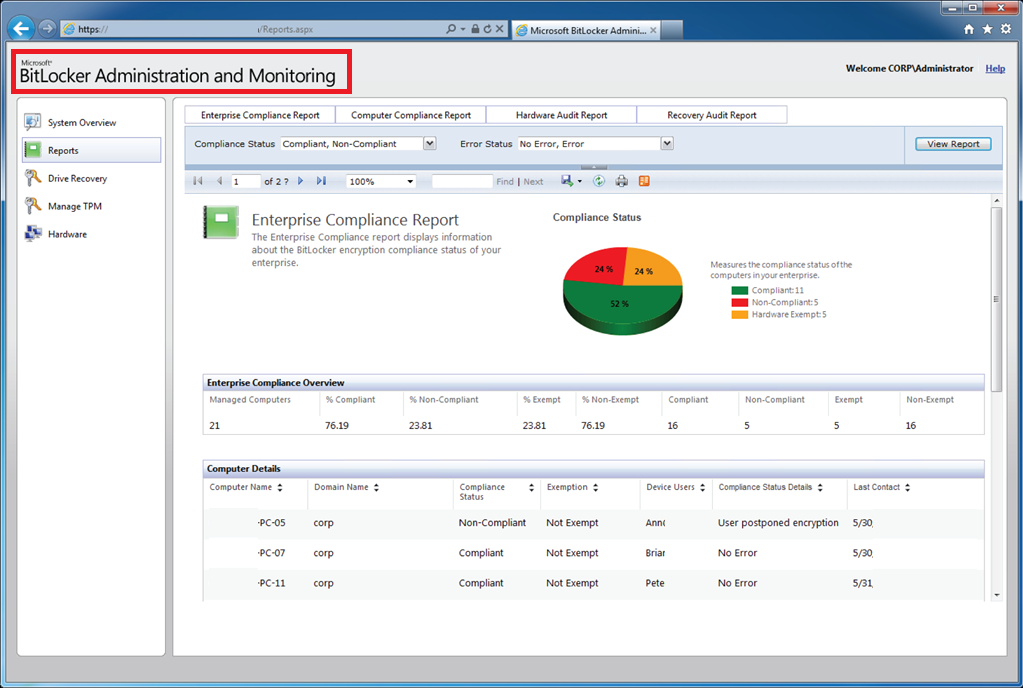Open a new blank browser tab
Image resolution: width=1023 pixels, height=689 pixels.
(x=673, y=30)
